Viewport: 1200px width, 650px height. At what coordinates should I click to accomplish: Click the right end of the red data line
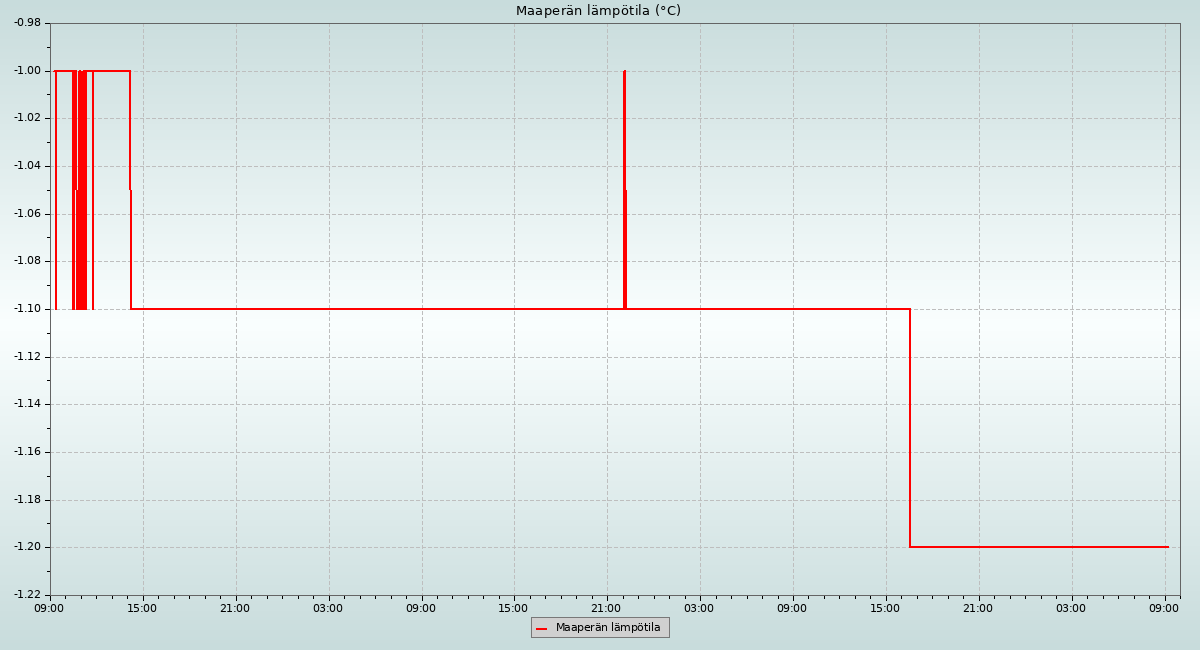pyautogui.click(x=1167, y=547)
